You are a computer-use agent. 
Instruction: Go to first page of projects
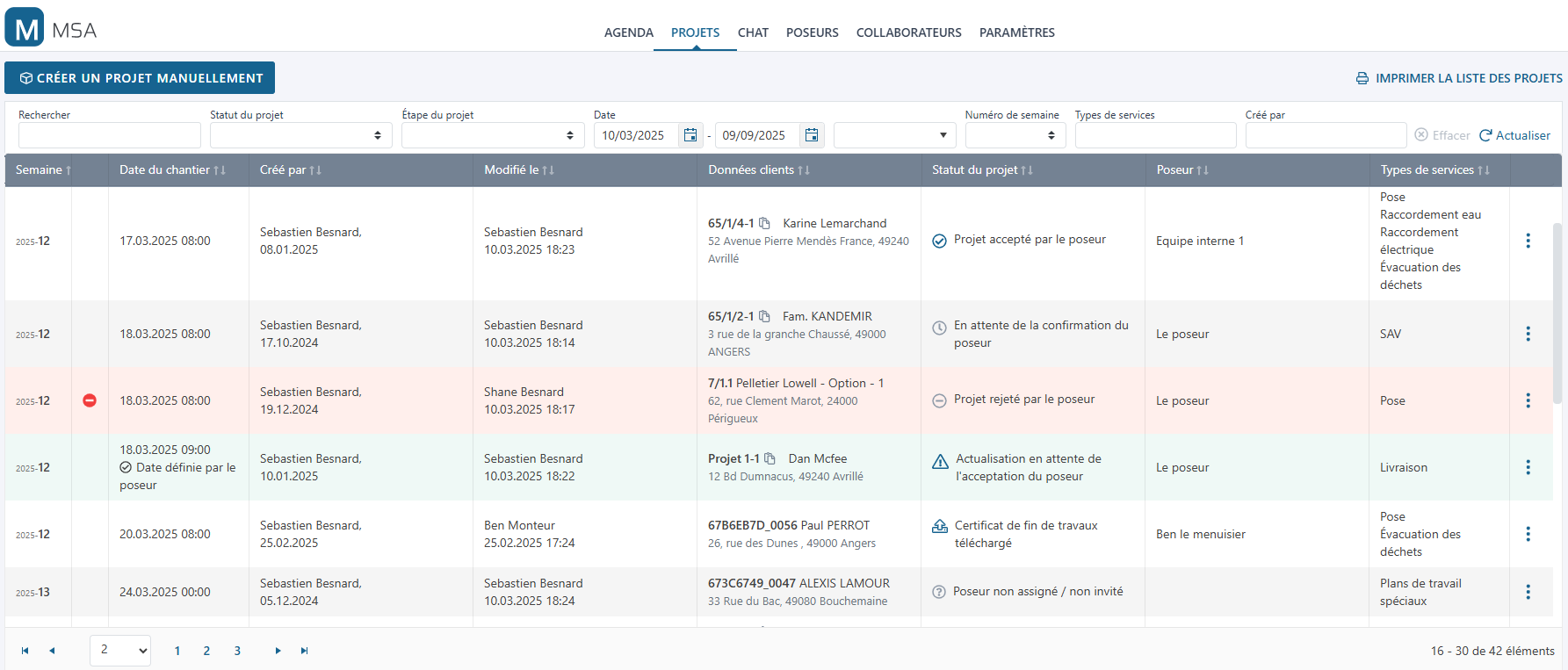click(25, 651)
